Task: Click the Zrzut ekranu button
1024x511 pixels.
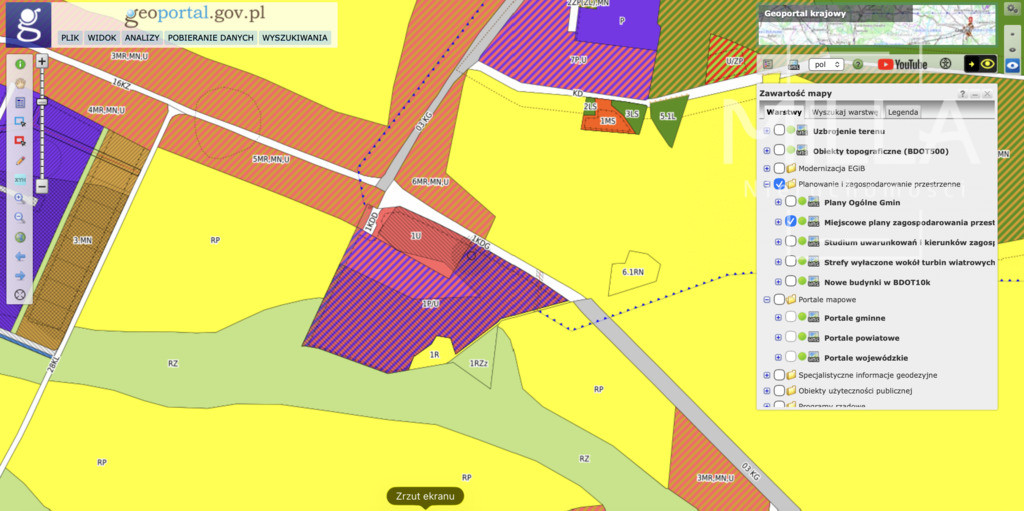Action: click(x=425, y=496)
